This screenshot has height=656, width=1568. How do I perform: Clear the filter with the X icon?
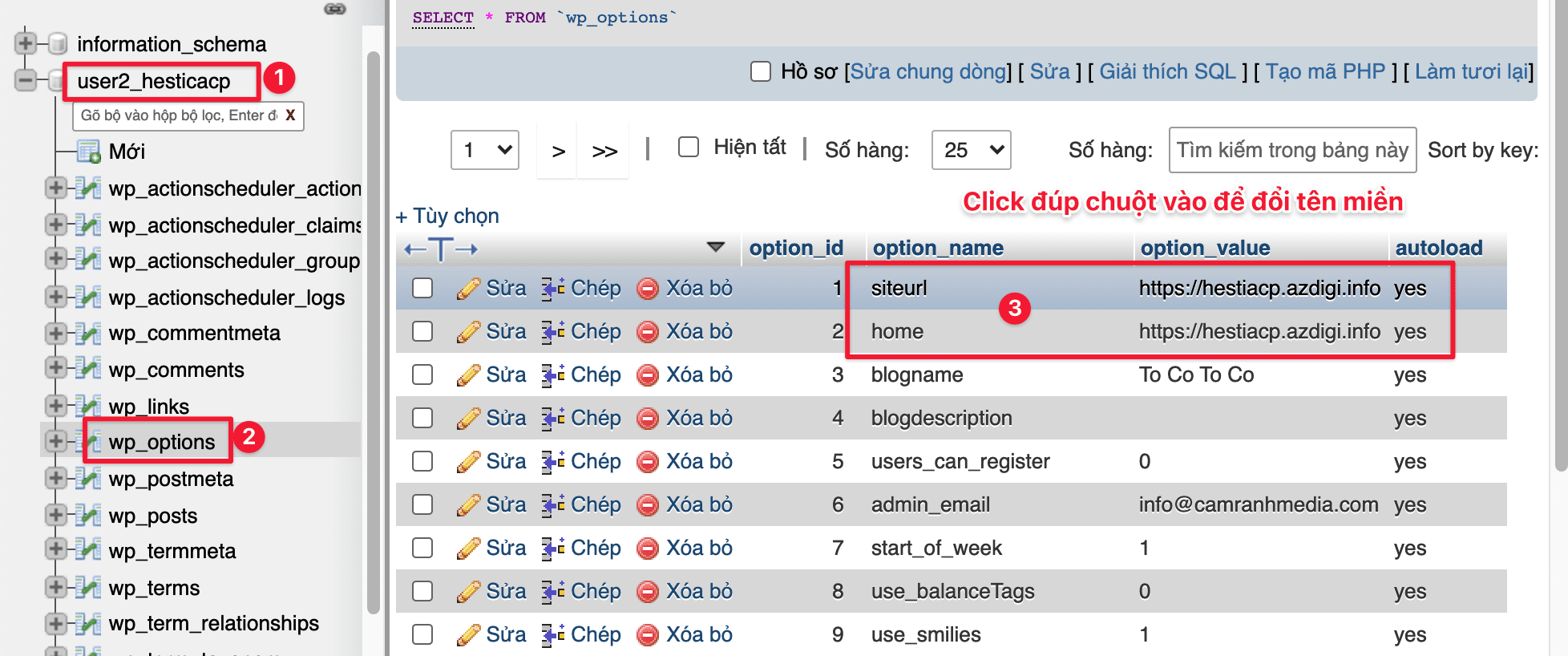point(290,115)
